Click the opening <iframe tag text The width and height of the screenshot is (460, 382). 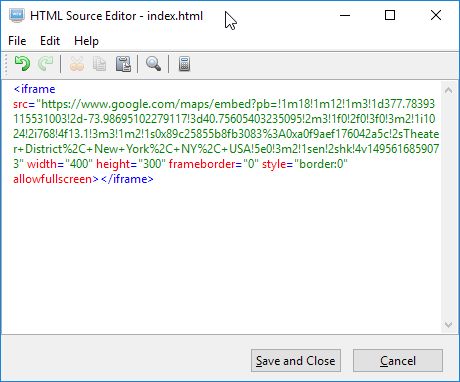click(34, 89)
